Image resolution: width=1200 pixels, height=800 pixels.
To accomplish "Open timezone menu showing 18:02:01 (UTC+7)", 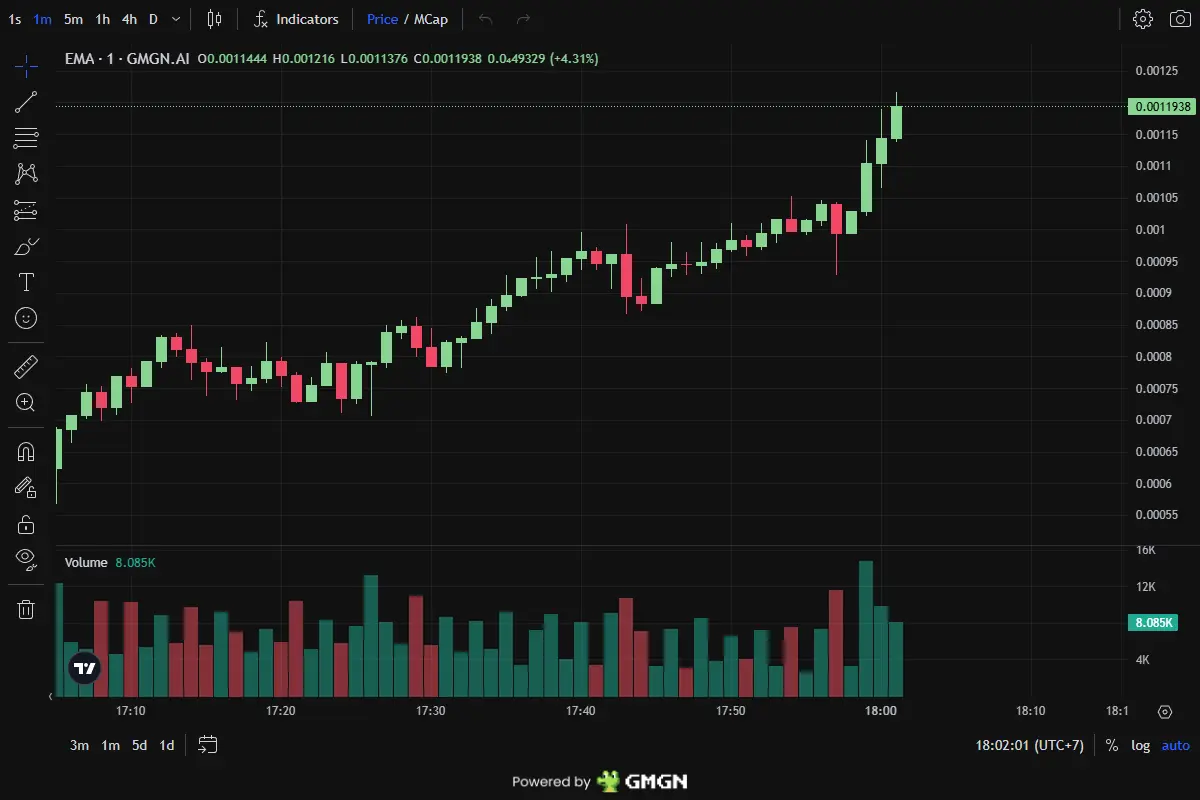I will [x=1029, y=745].
